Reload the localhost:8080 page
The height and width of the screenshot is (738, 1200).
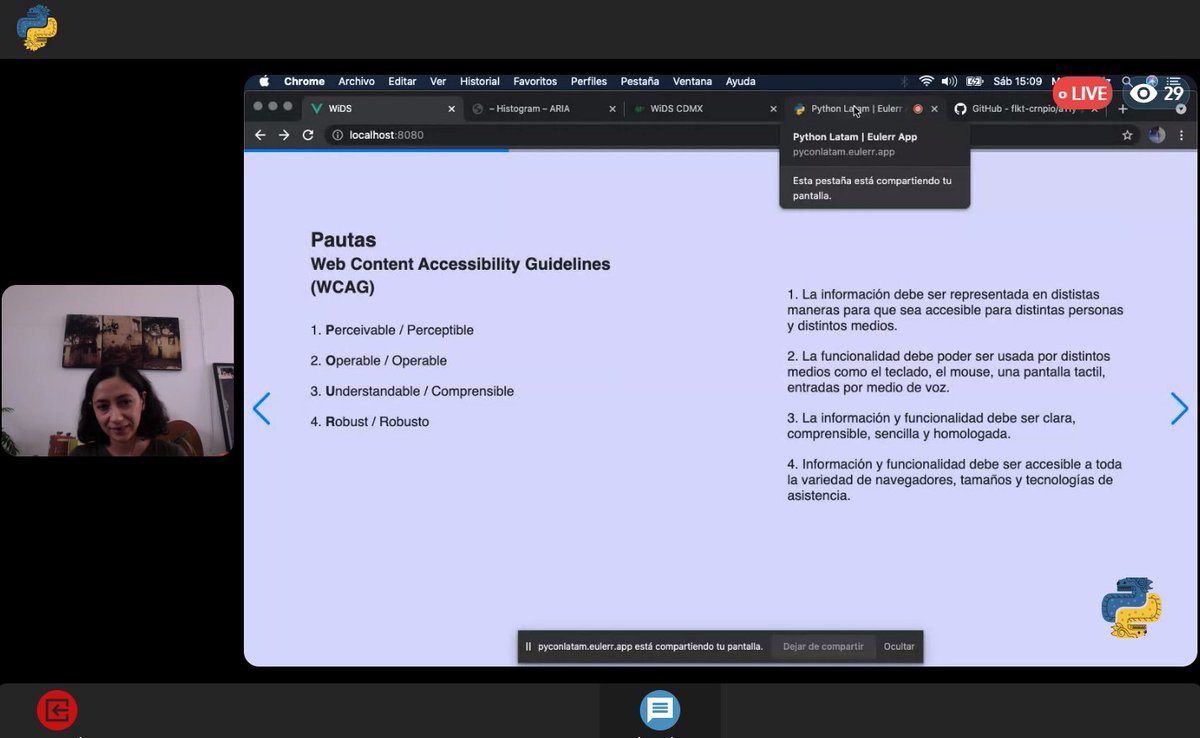[308, 134]
